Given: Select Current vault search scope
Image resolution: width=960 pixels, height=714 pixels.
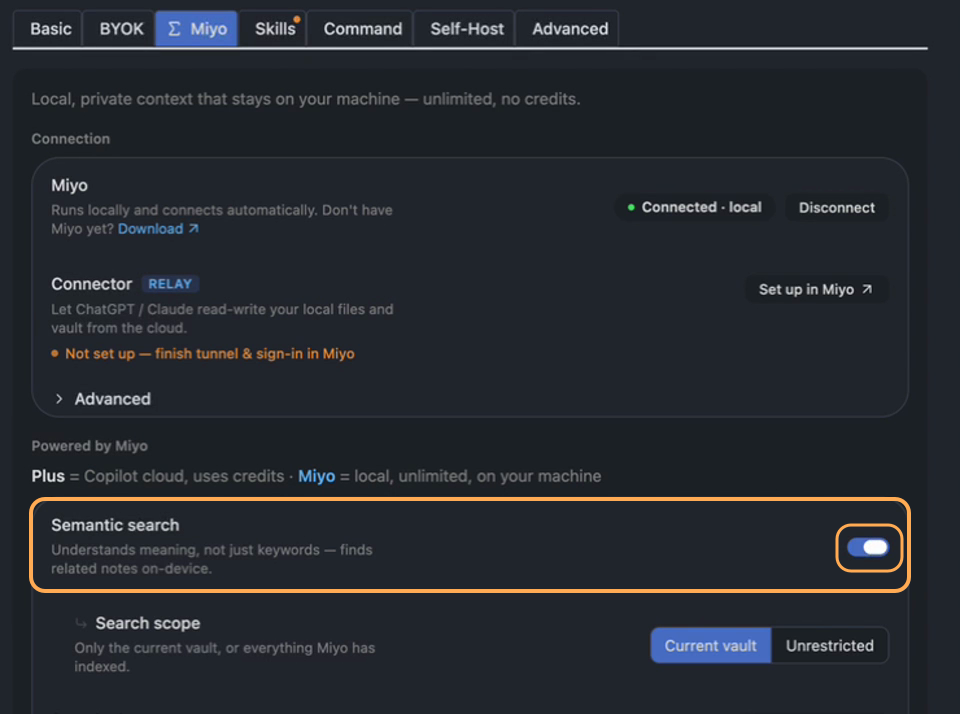Looking at the screenshot, I should [710, 645].
